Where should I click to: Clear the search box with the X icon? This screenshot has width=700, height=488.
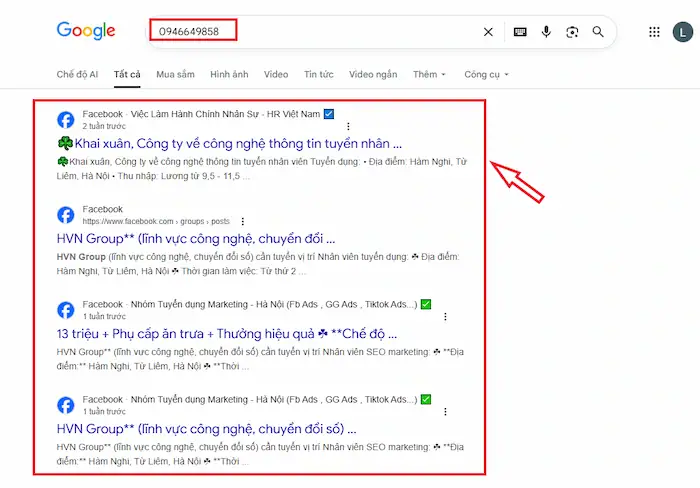pyautogui.click(x=488, y=32)
